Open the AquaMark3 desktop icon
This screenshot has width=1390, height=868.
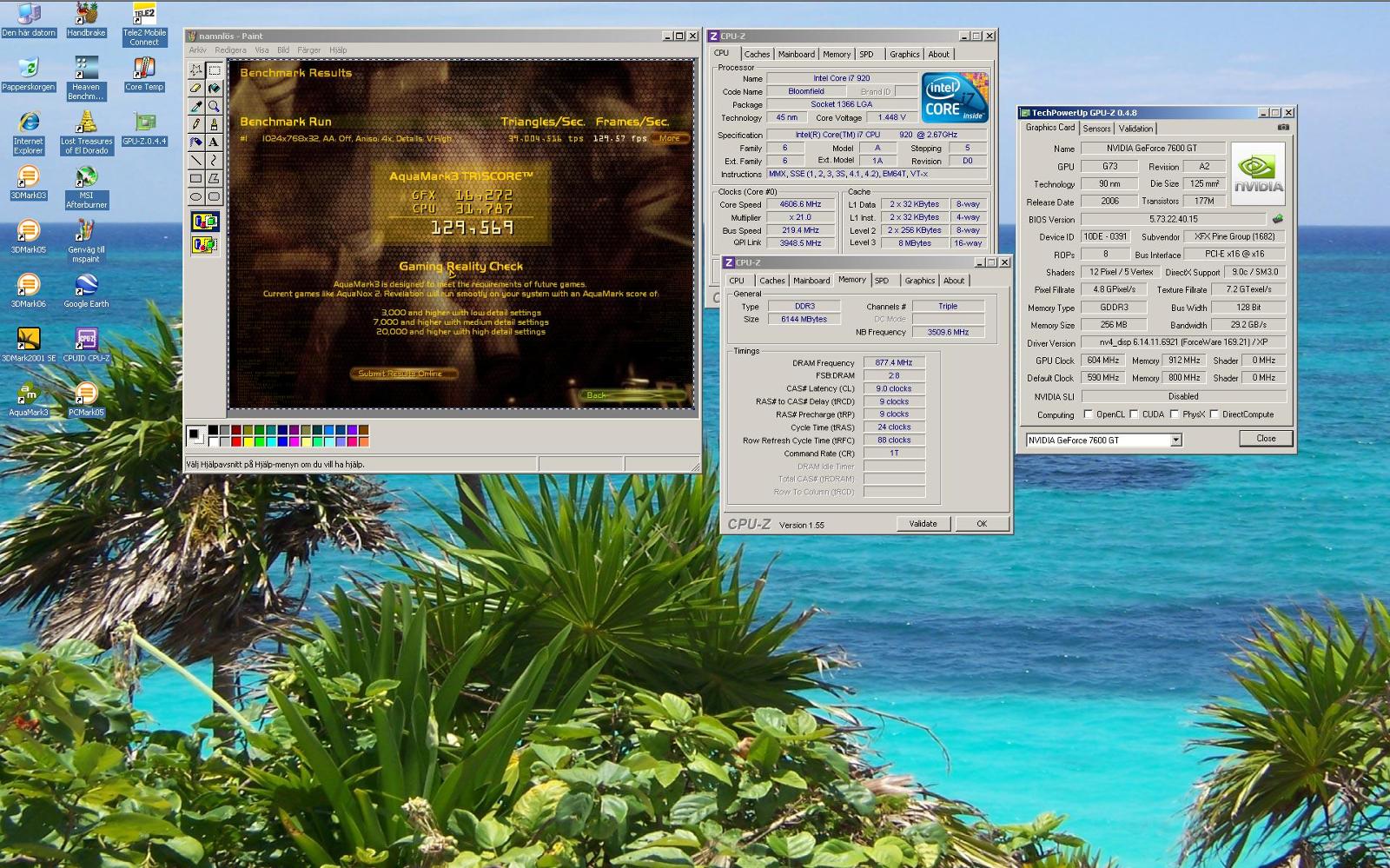click(28, 400)
